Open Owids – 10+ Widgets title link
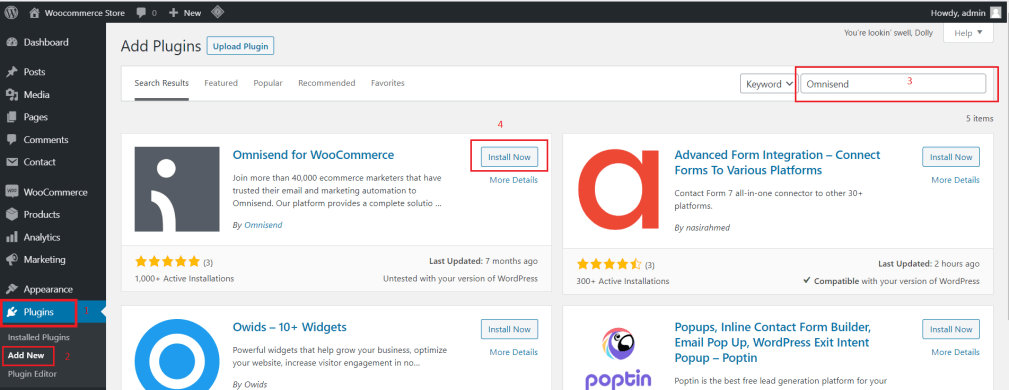Screen dimensions: 1009x390 (290, 327)
